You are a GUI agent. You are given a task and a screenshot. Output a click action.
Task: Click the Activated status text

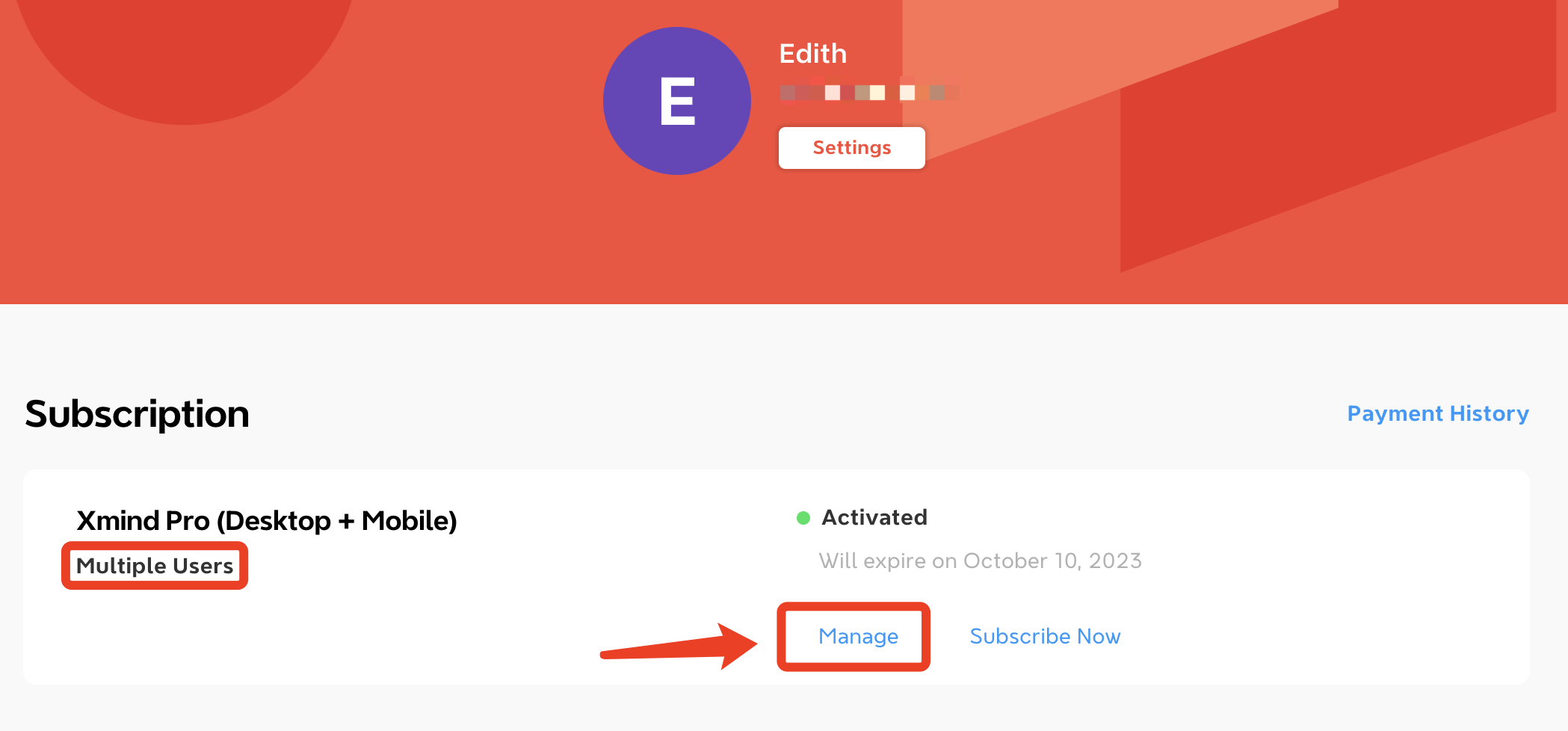[874, 517]
